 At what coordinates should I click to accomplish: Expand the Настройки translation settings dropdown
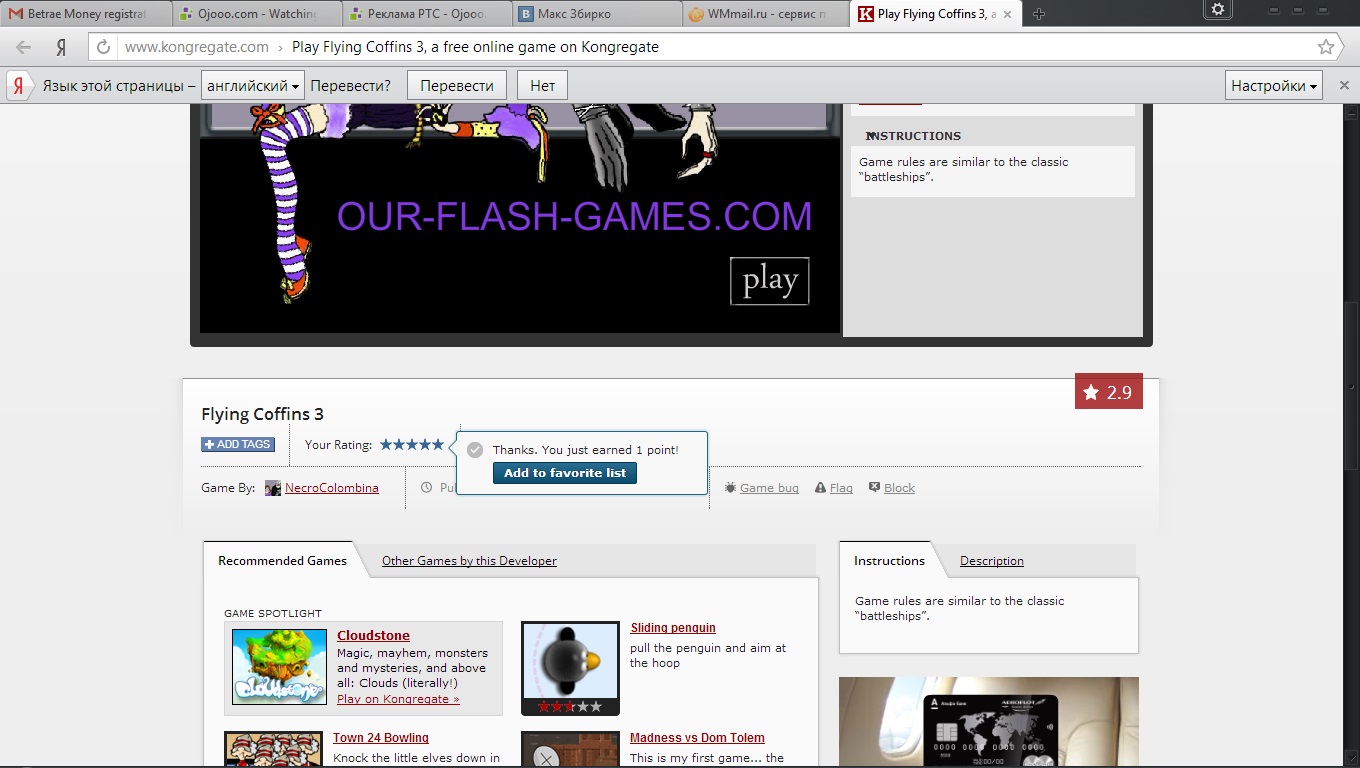[x=1274, y=86]
